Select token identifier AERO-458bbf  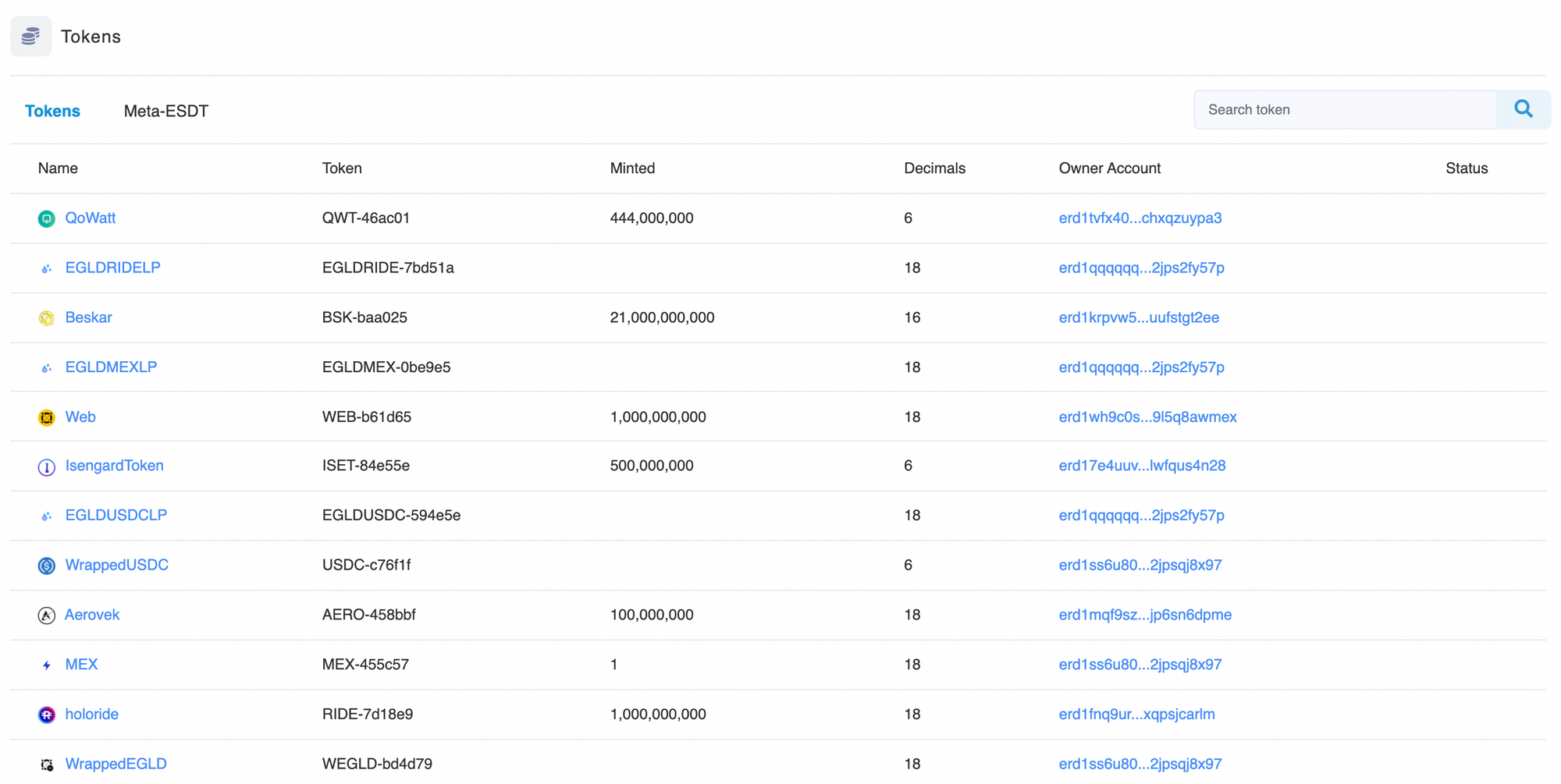coord(369,615)
